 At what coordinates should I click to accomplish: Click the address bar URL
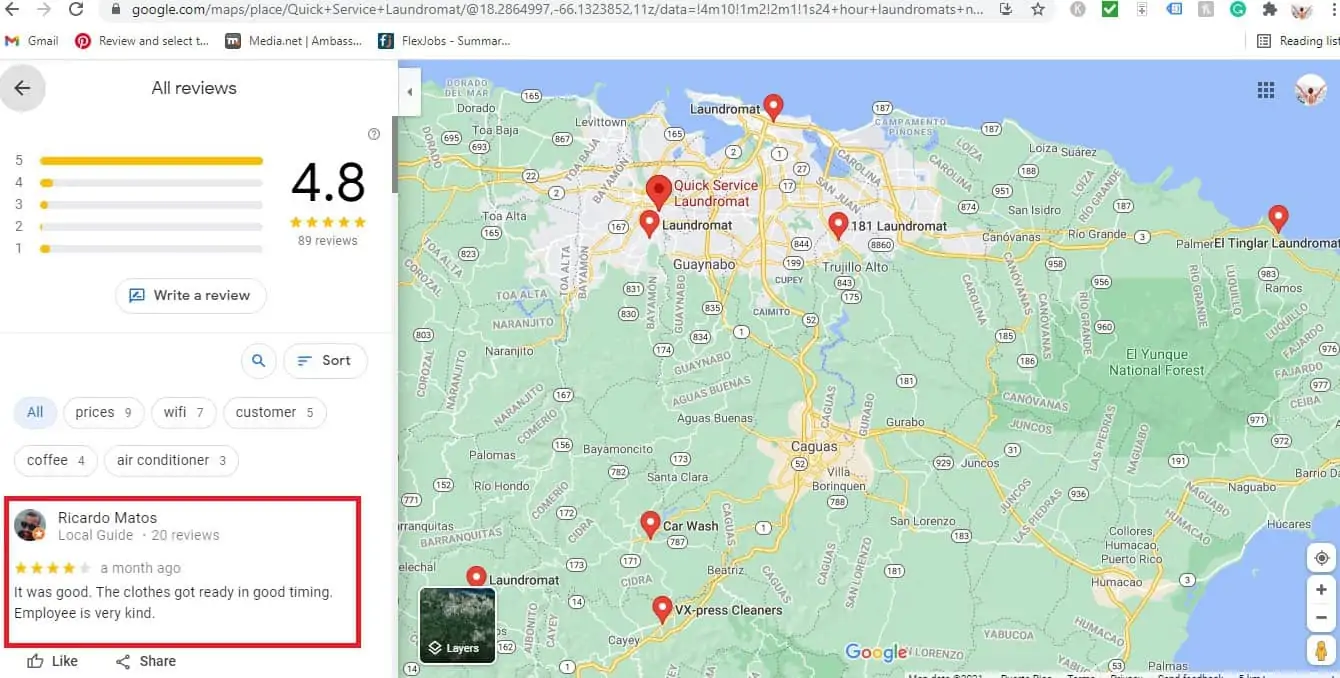coord(556,9)
